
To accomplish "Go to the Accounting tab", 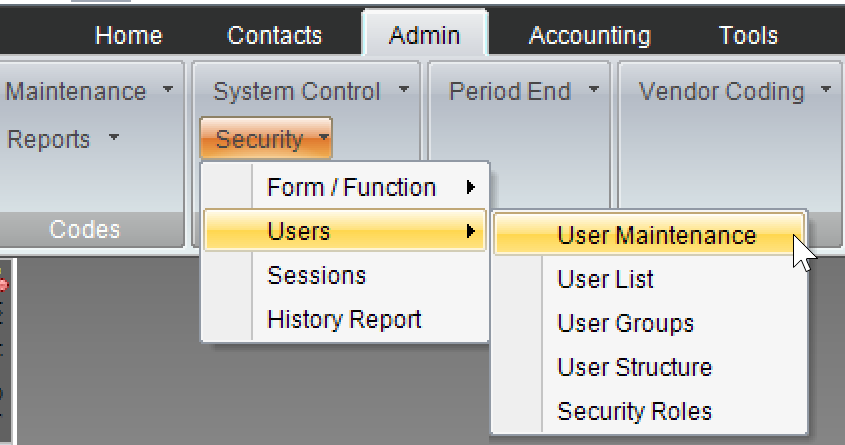I will click(x=589, y=36).
